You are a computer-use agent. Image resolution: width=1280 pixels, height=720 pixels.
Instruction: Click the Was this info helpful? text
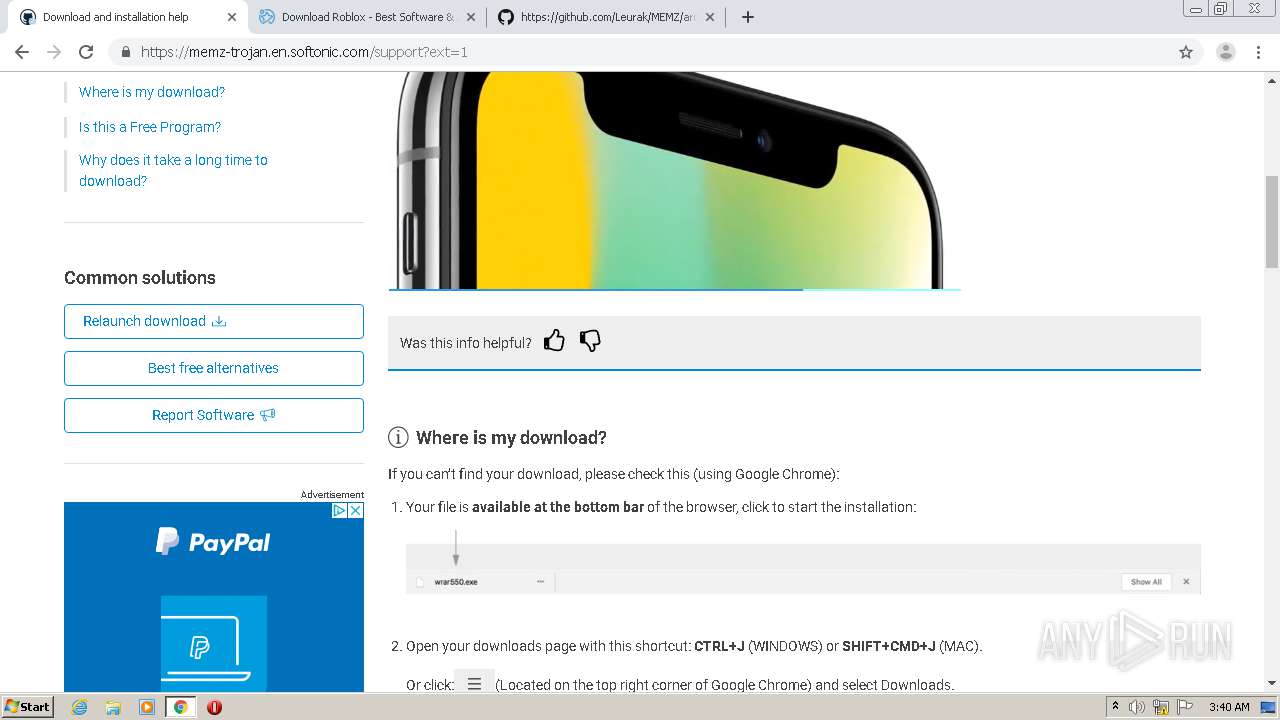pos(466,342)
